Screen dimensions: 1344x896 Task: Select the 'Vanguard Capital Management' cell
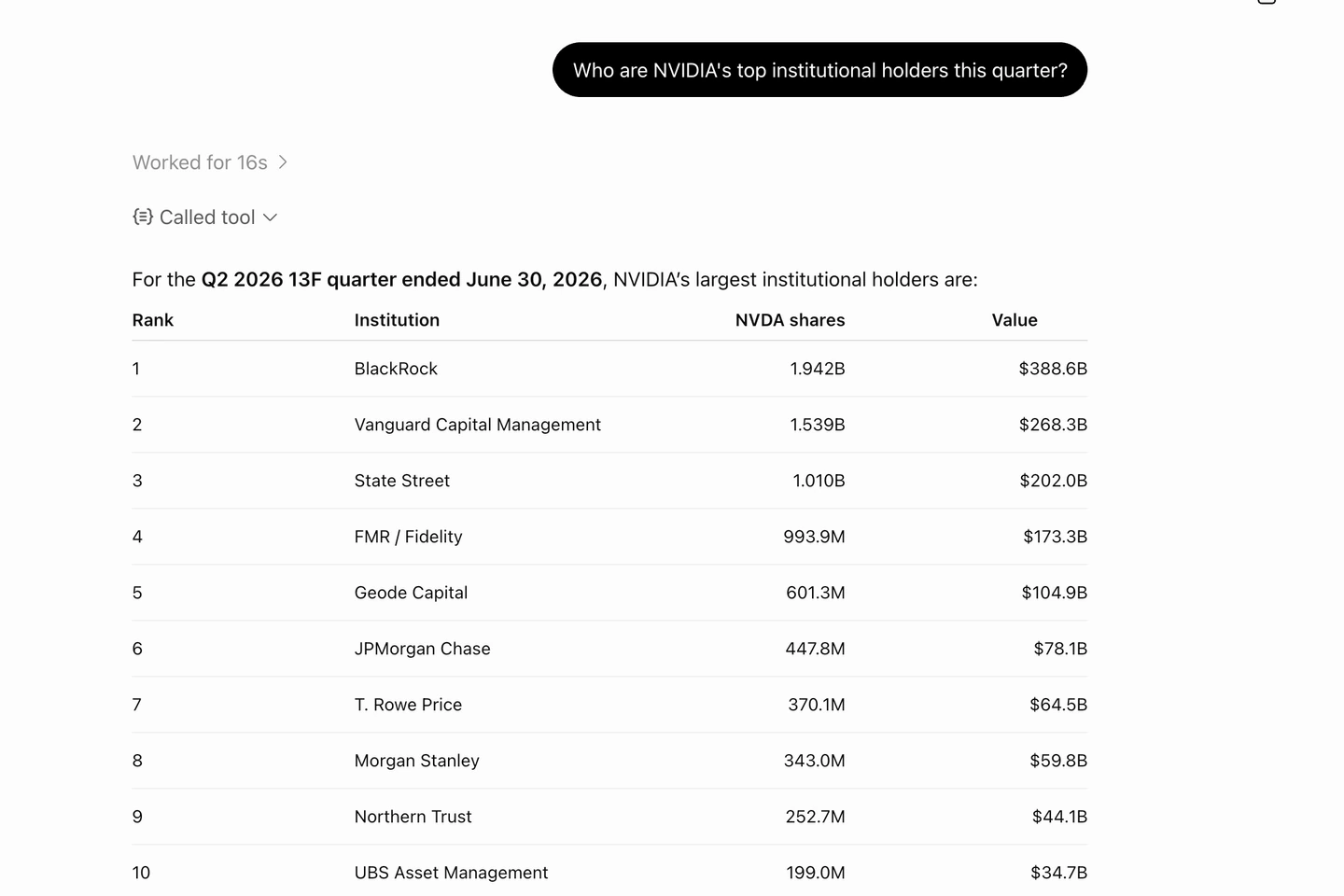tap(478, 425)
